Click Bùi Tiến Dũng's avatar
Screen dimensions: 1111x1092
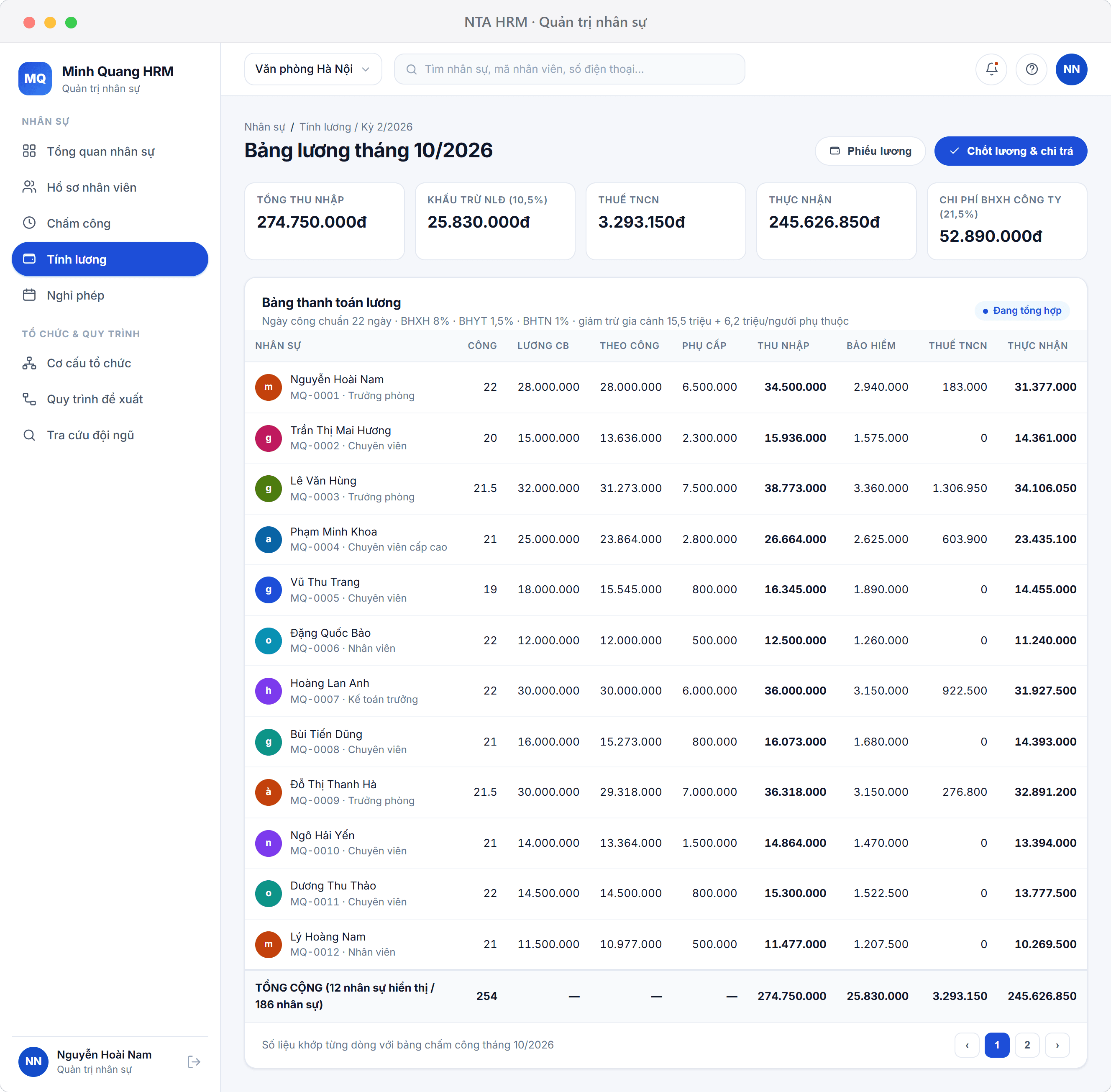point(268,741)
